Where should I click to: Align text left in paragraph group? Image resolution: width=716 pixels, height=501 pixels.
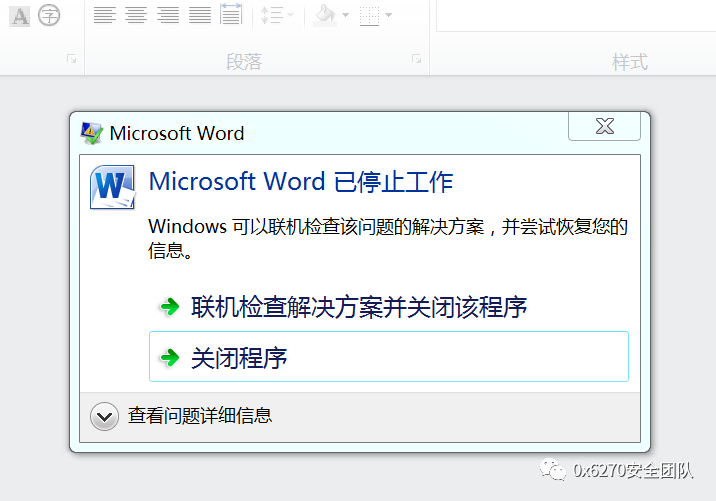(105, 15)
